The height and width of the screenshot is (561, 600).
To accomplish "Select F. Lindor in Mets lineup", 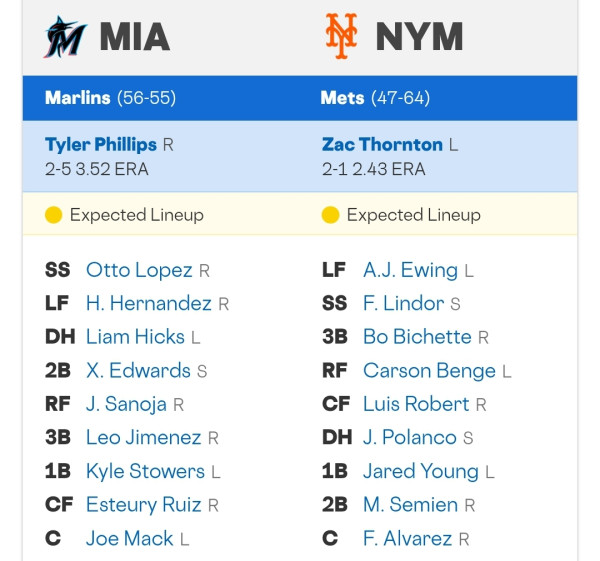I will pos(404,303).
